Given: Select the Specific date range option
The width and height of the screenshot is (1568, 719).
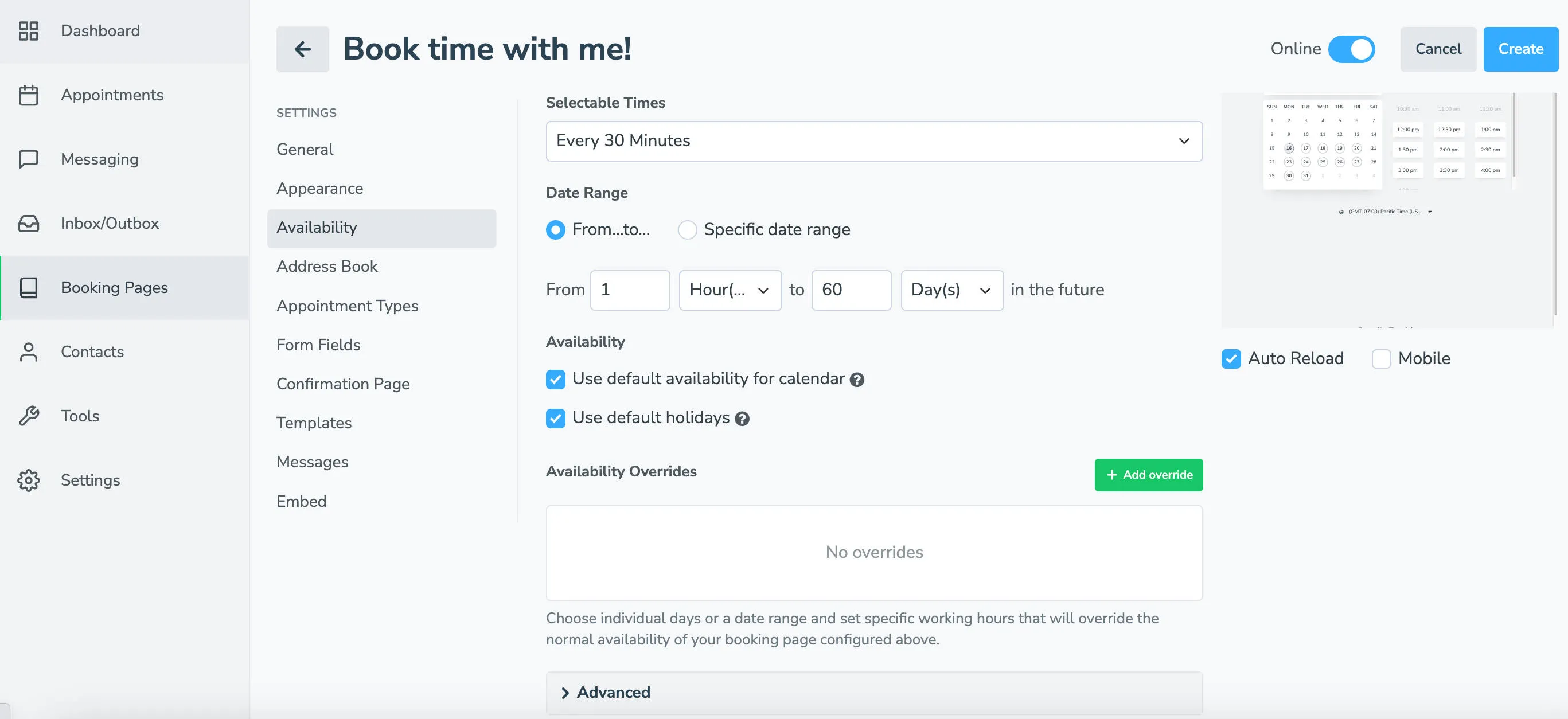Looking at the screenshot, I should [x=687, y=230].
